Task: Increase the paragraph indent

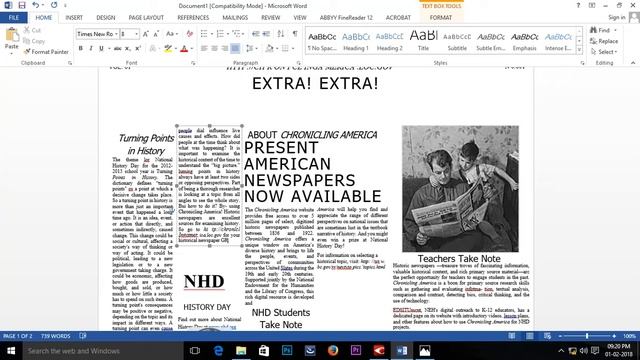Action: click(x=266, y=34)
